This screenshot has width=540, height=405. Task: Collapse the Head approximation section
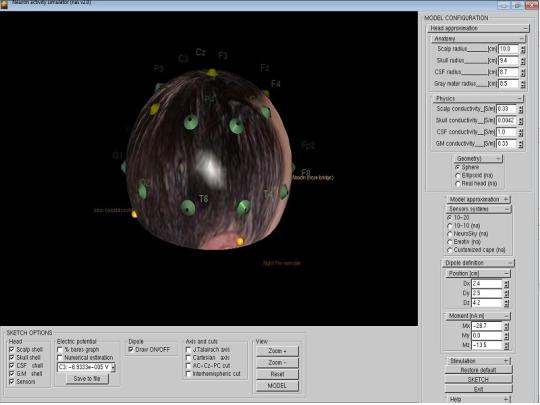(525, 28)
